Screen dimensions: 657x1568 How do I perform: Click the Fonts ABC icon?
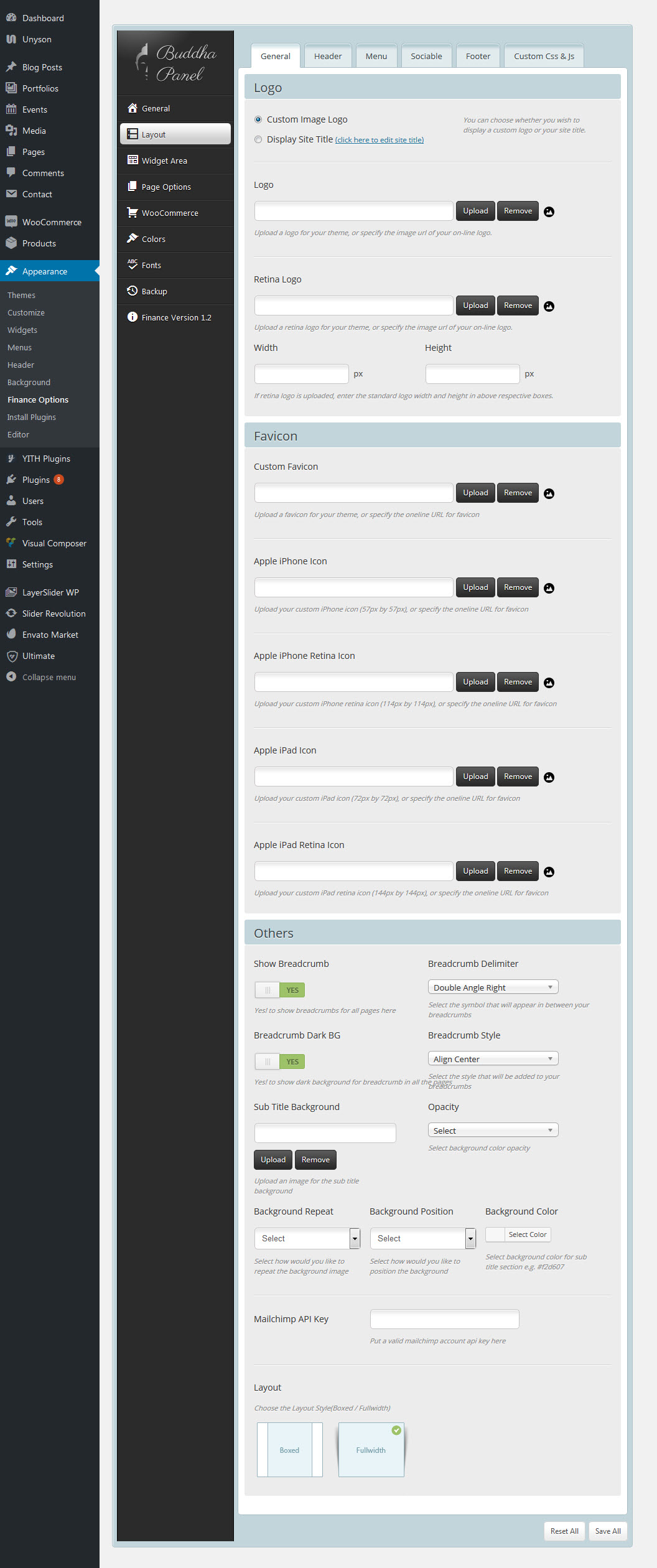132,264
